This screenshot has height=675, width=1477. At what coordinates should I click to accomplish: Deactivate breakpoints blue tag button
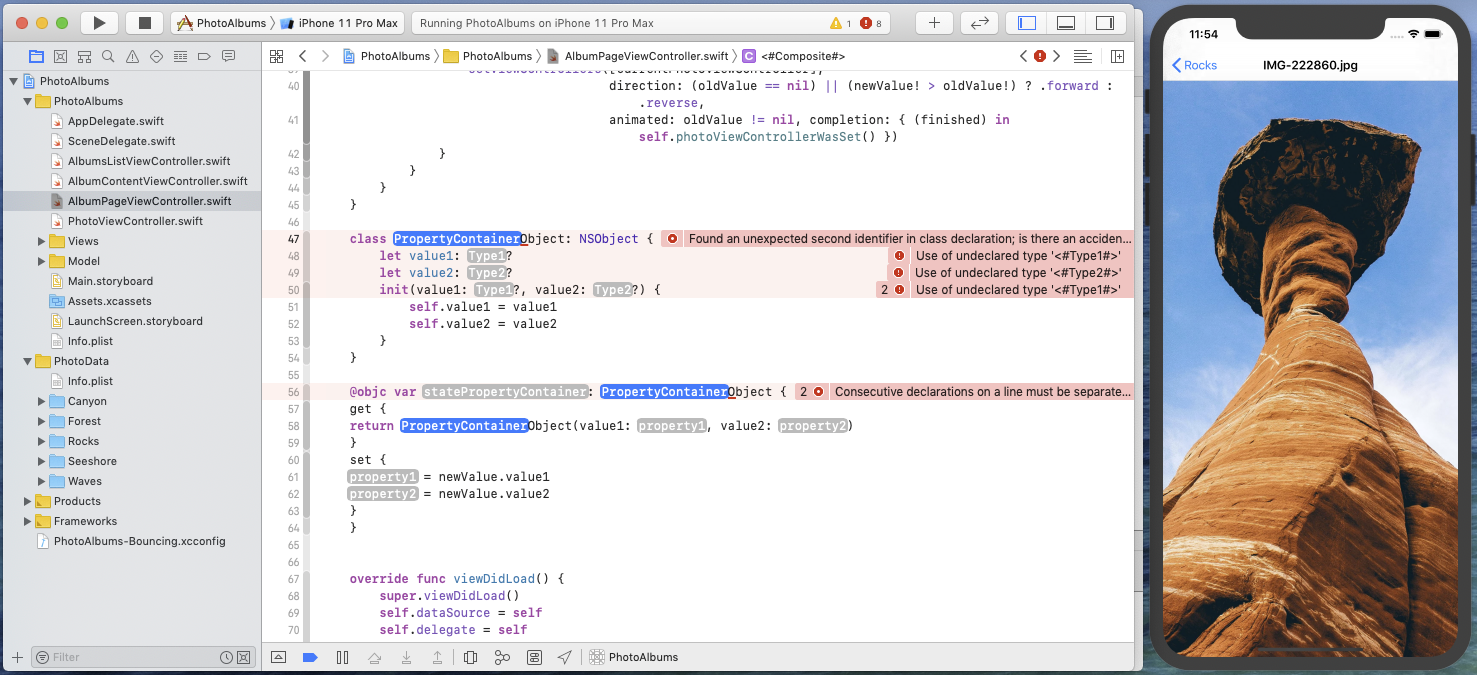pyautogui.click(x=310, y=657)
